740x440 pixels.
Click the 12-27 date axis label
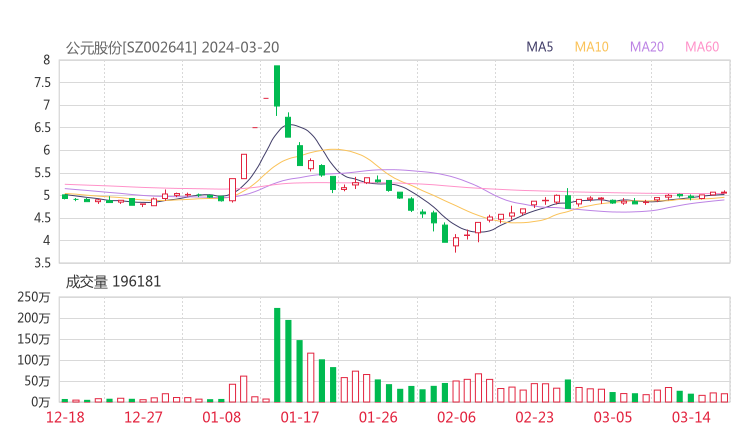(143, 417)
